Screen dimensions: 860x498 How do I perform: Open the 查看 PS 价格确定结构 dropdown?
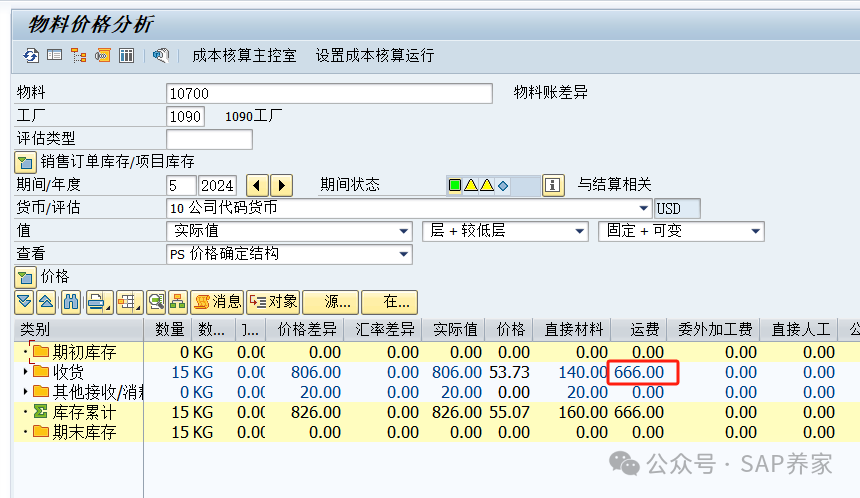(x=404, y=254)
